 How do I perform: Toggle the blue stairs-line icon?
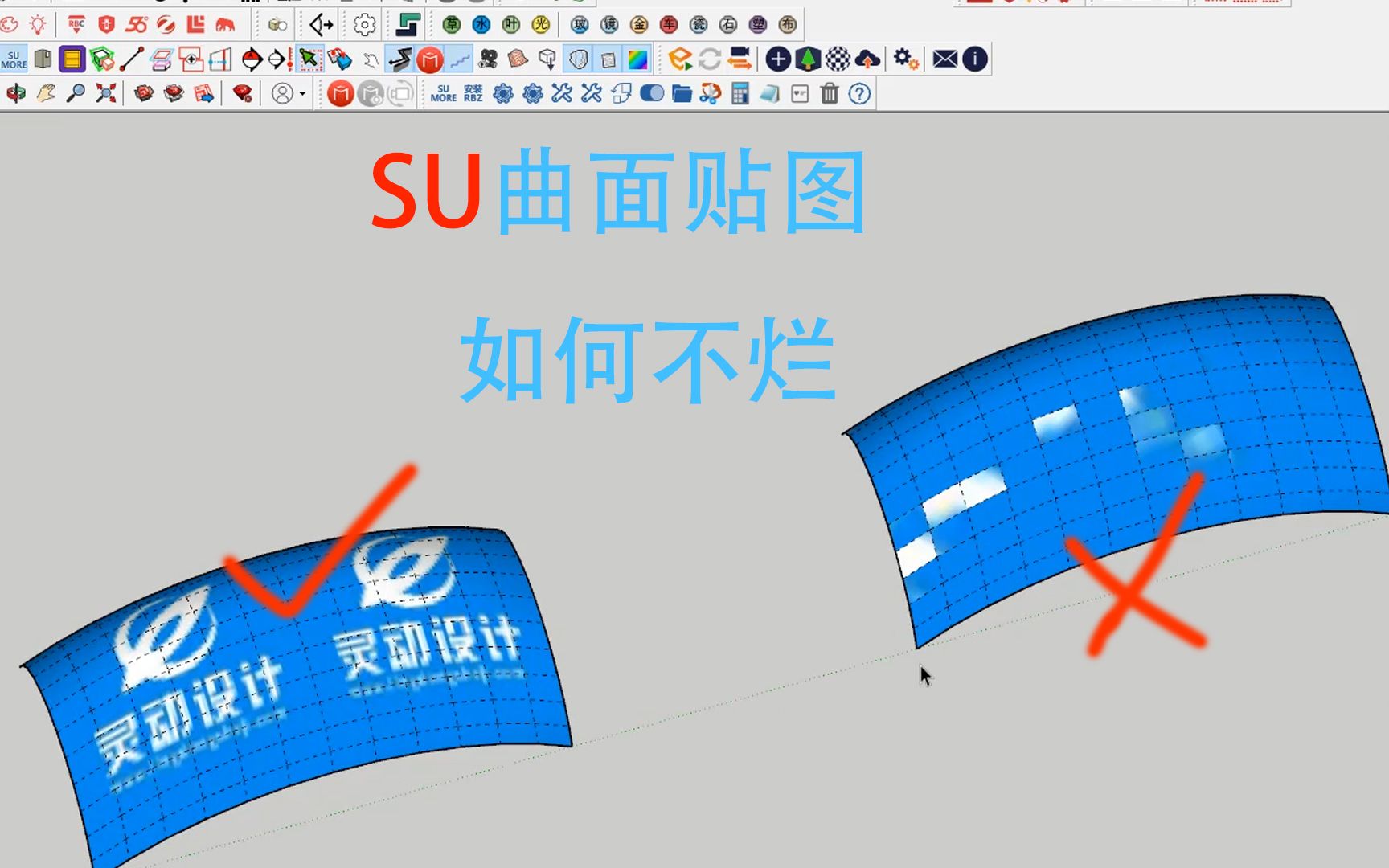coord(460,59)
